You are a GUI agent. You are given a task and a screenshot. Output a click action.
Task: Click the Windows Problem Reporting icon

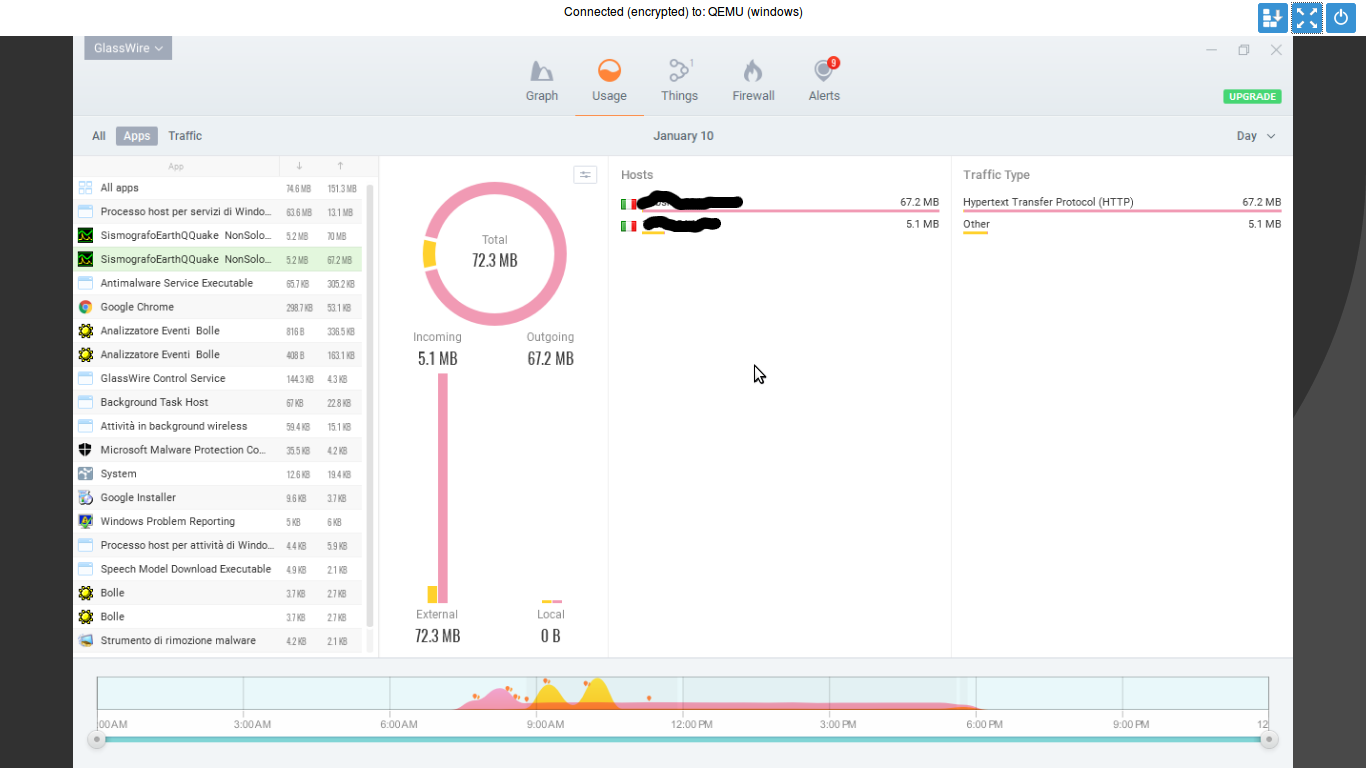pos(86,522)
